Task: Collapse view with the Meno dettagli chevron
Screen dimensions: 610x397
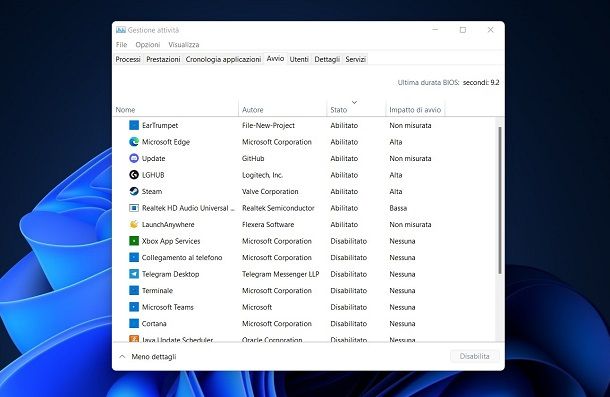Action: click(x=122, y=357)
